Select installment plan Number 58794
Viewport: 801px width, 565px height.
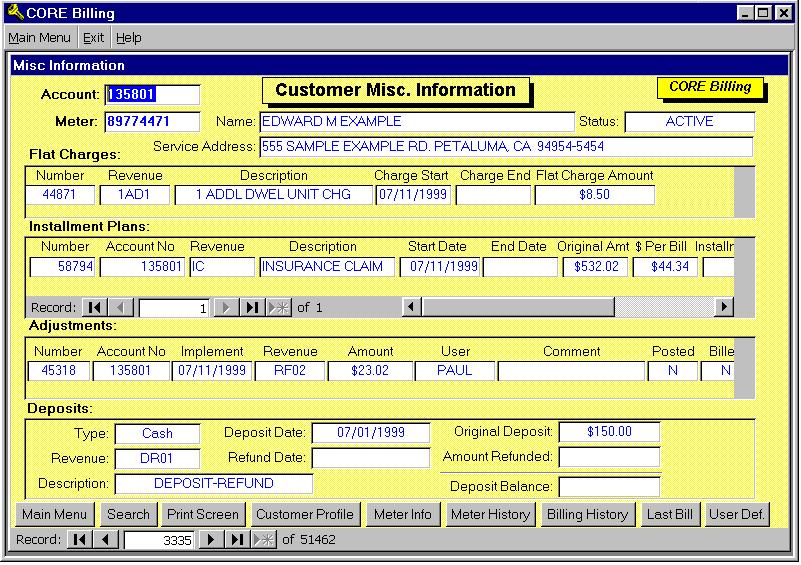click(x=62, y=267)
